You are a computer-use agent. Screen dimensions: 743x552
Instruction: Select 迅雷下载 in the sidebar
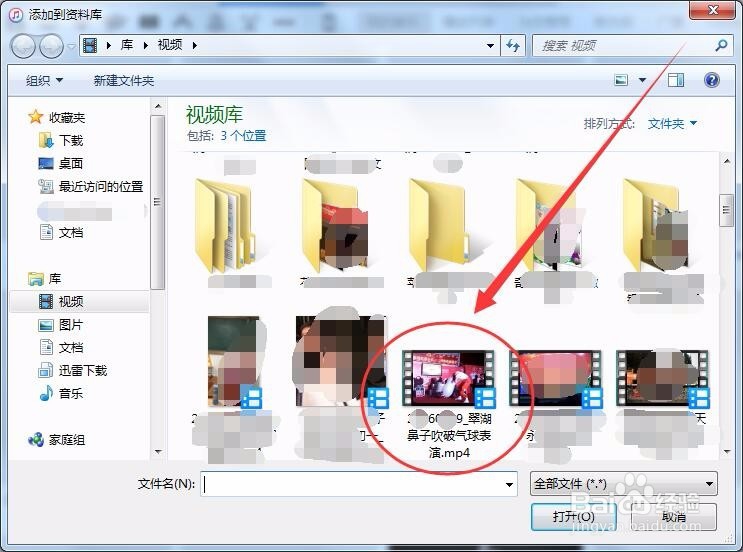point(72,370)
